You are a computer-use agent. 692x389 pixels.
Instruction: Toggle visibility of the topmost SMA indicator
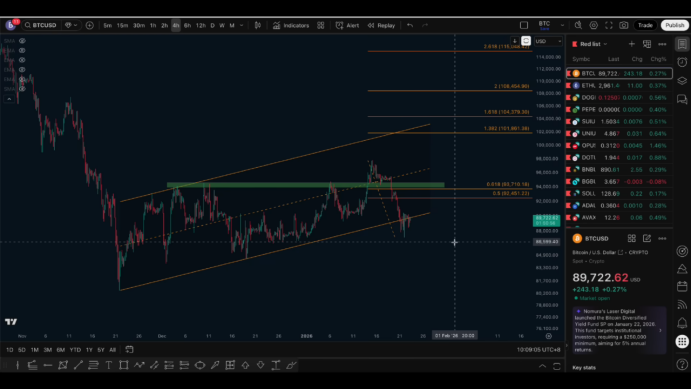[x=22, y=41]
